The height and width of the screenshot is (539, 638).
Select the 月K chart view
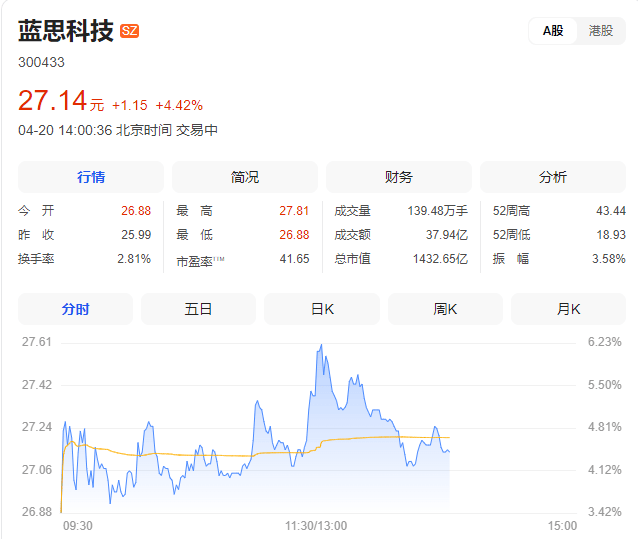(x=568, y=309)
